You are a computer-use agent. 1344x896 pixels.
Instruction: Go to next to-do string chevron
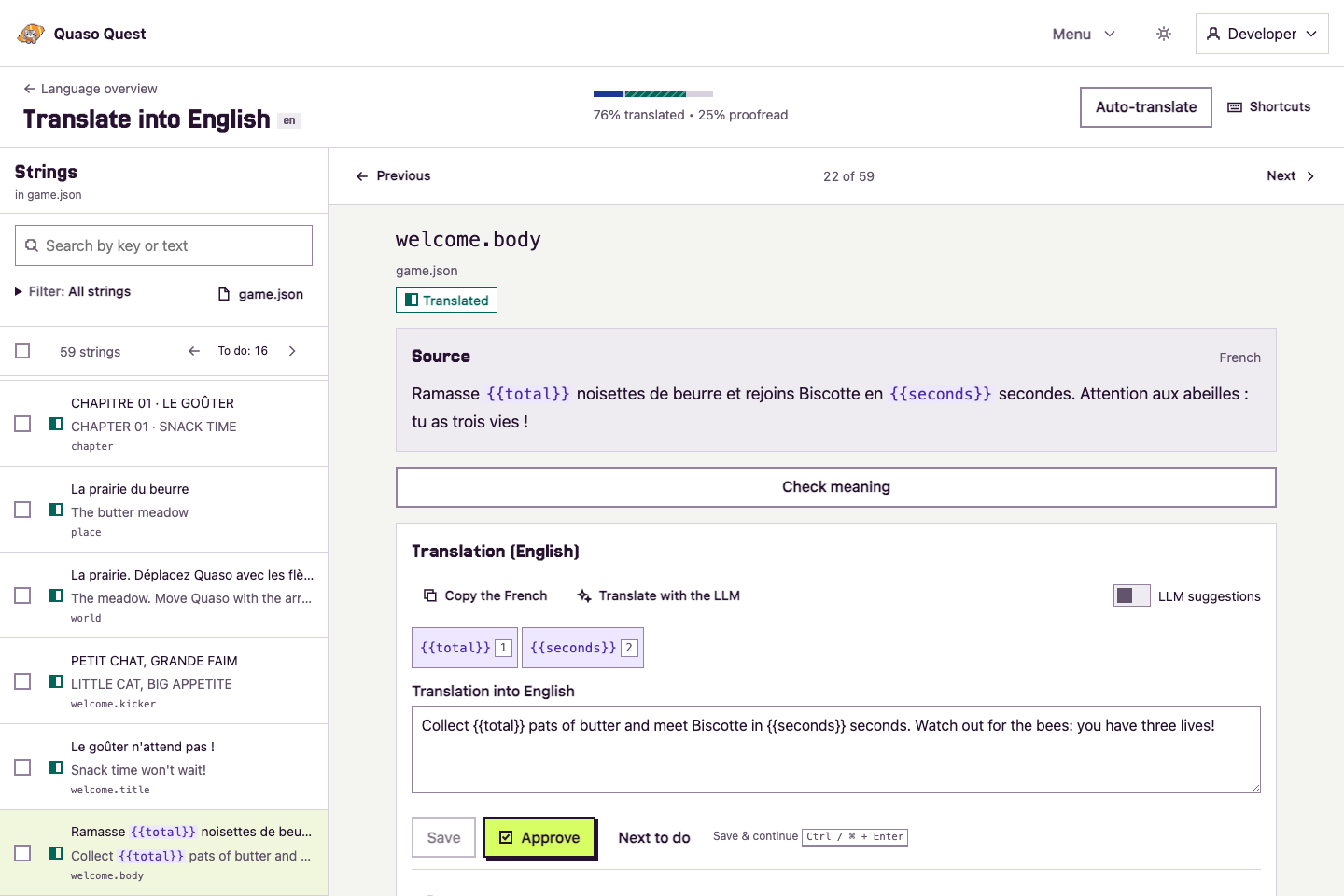click(292, 351)
